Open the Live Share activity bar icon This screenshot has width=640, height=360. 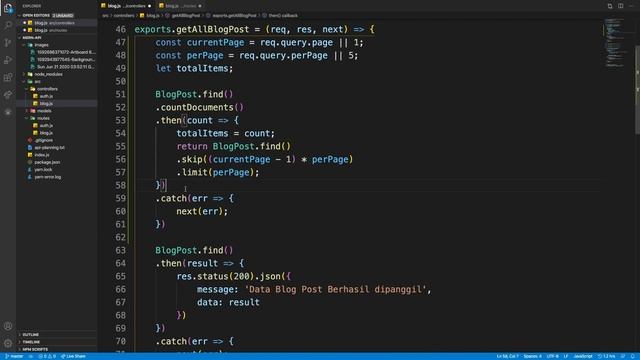click(8, 95)
